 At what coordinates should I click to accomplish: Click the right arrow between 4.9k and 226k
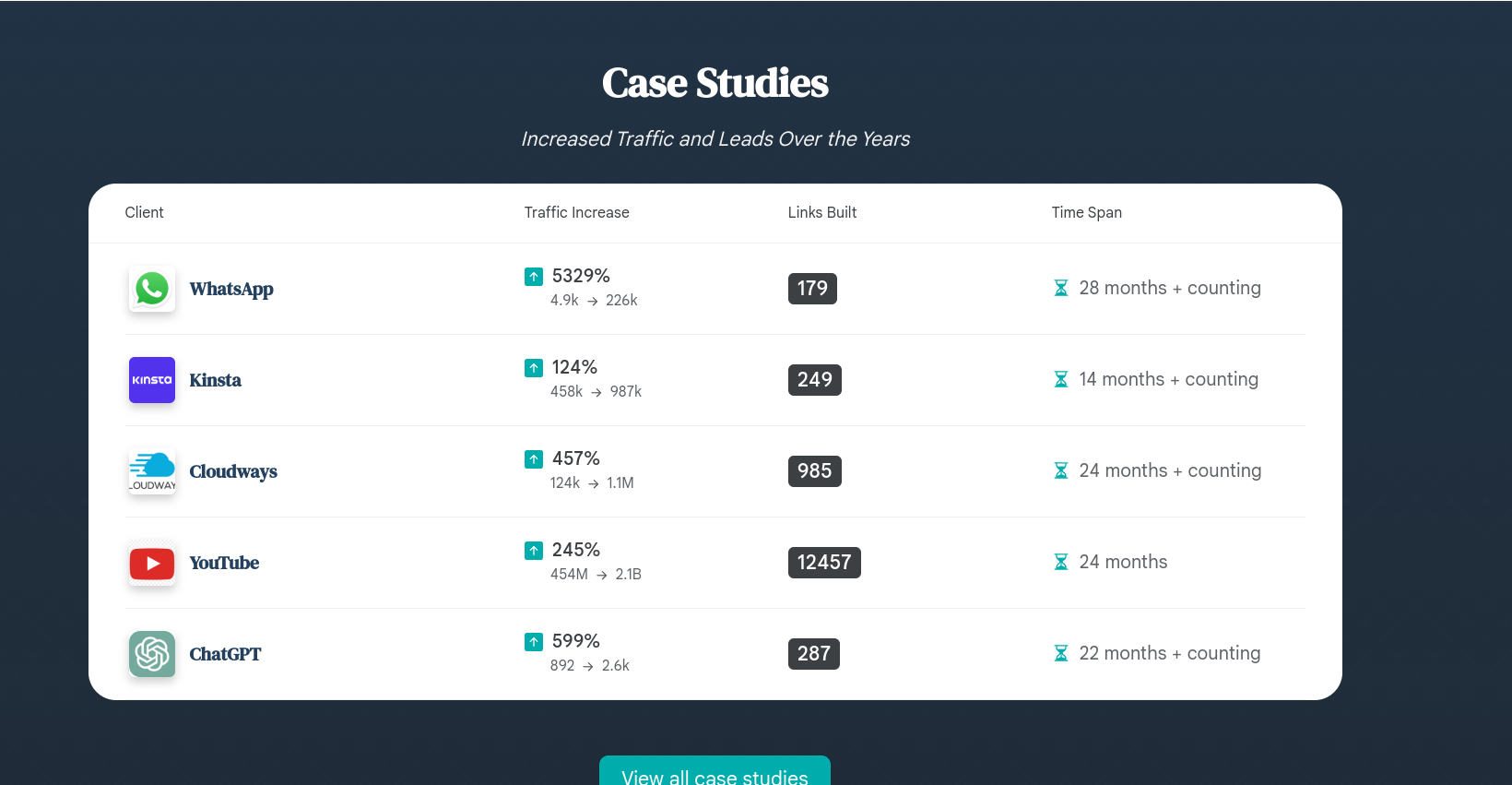click(593, 301)
